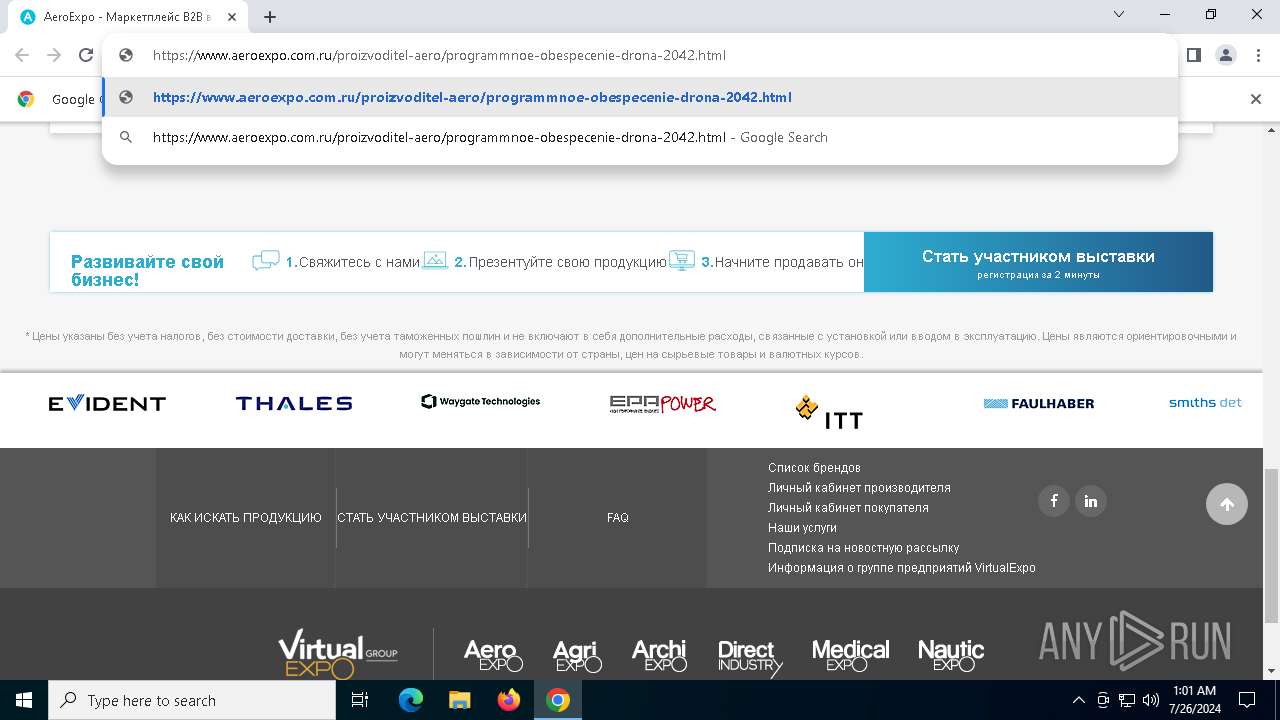This screenshot has width=1280, height=720.
Task: Close the AeroExpo tab
Action: (x=232, y=16)
